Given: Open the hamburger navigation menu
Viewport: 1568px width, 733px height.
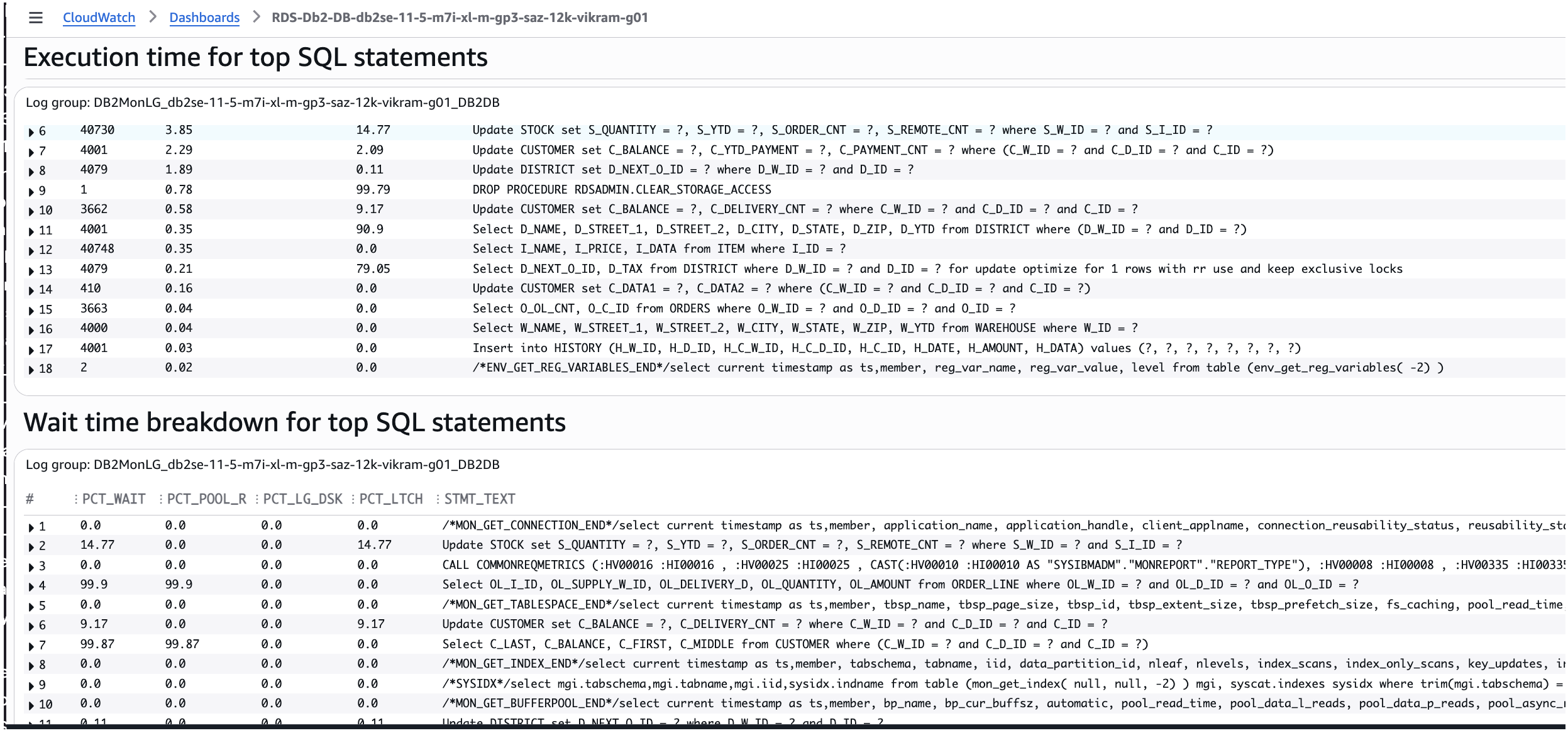Looking at the screenshot, I should (x=36, y=18).
